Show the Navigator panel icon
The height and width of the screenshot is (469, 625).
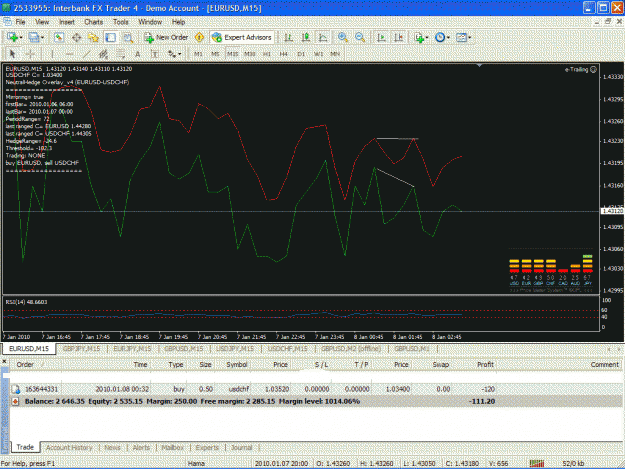click(x=93, y=37)
